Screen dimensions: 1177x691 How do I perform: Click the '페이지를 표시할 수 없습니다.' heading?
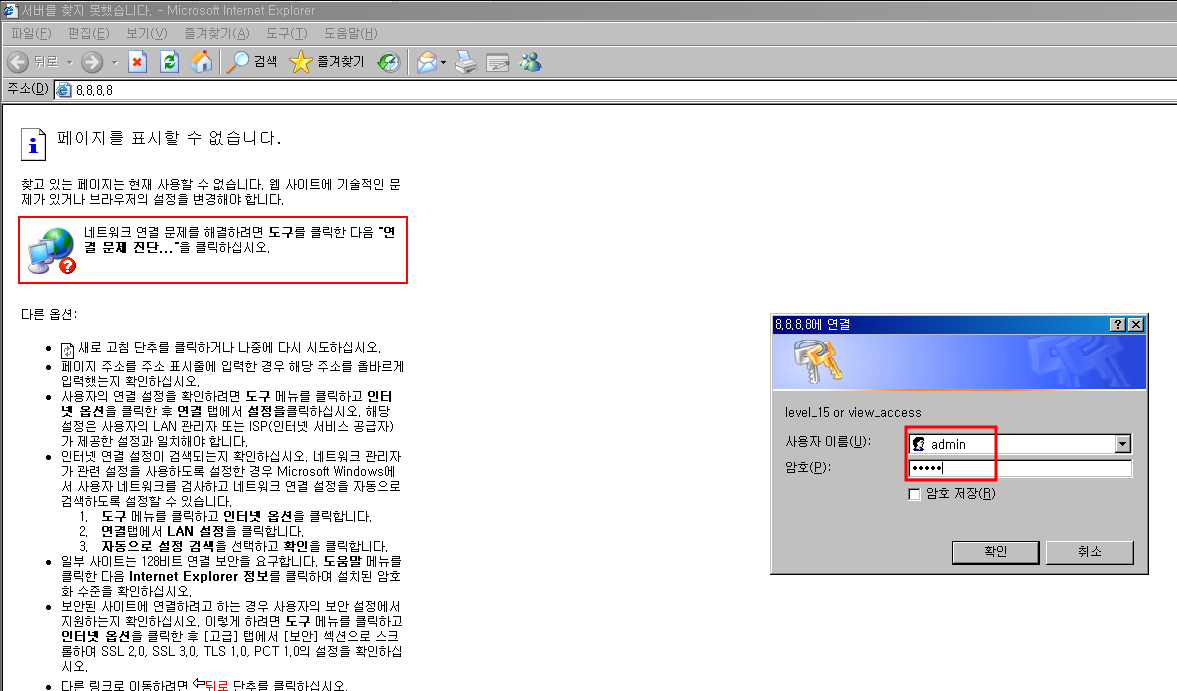click(169, 138)
